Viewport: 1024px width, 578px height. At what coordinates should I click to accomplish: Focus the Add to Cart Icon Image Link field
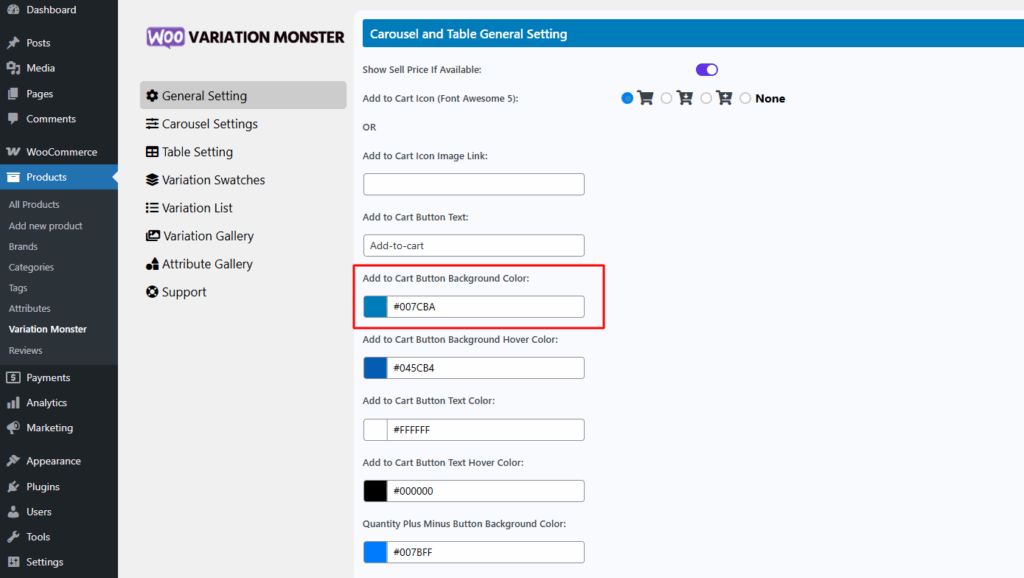click(x=473, y=184)
